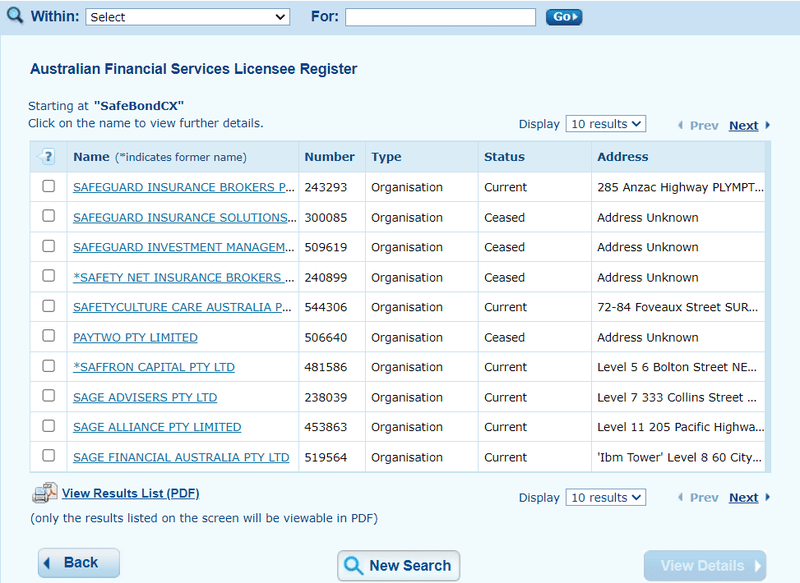The width and height of the screenshot is (800, 583).
Task: Tick checkbox for PAYTWO PTY LIMITED row
Action: click(48, 336)
